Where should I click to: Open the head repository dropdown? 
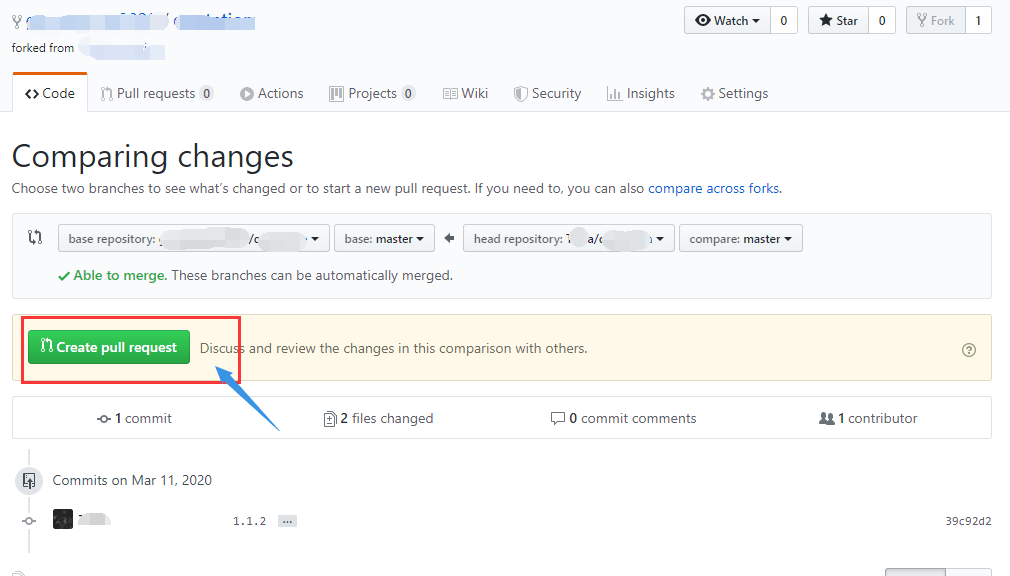point(568,239)
